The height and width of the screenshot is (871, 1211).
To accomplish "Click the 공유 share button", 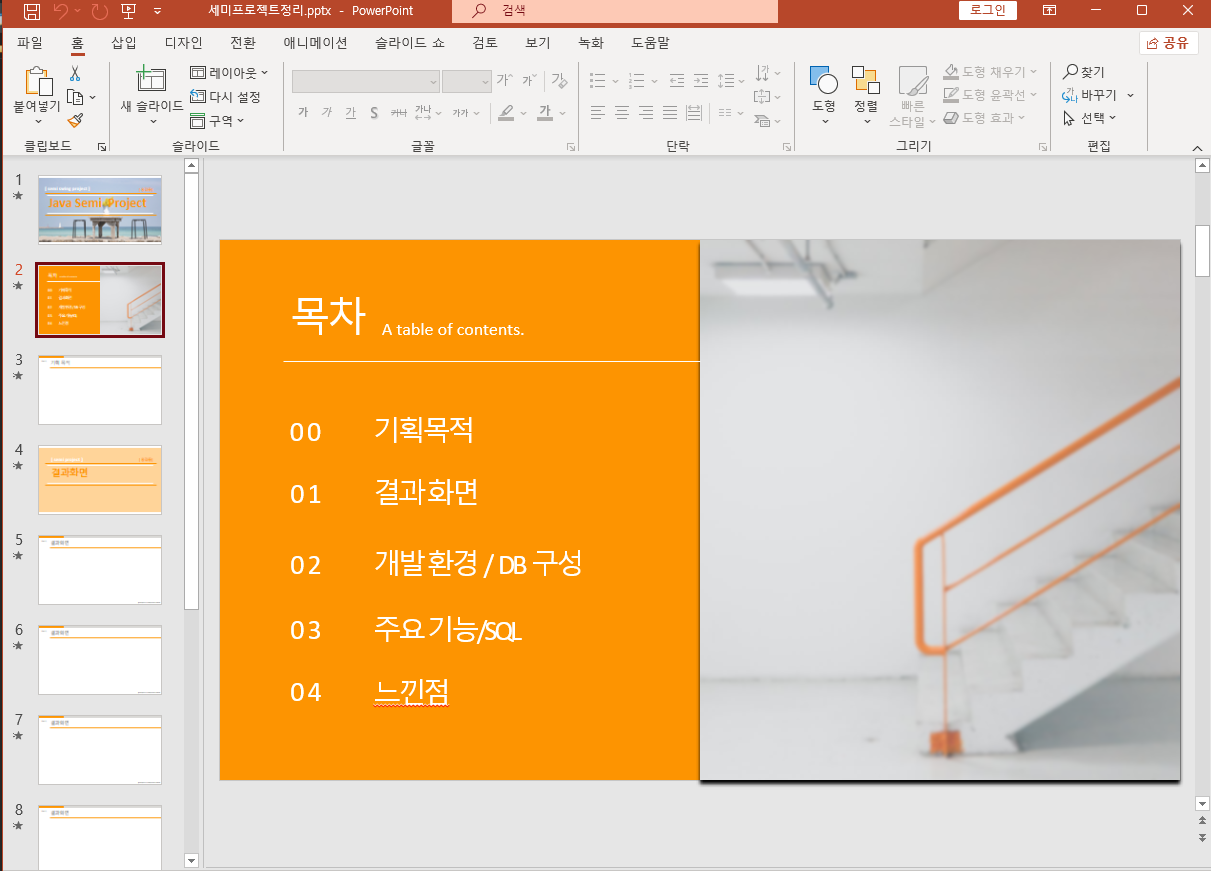I will click(1168, 43).
